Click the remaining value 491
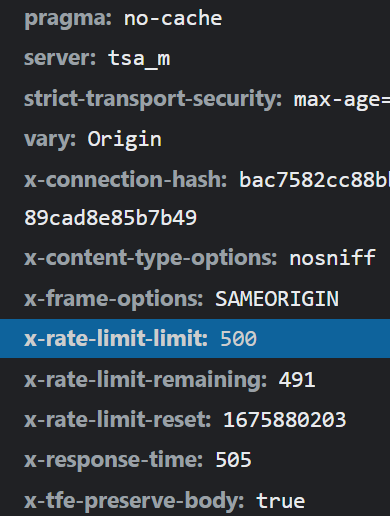 pos(297,380)
